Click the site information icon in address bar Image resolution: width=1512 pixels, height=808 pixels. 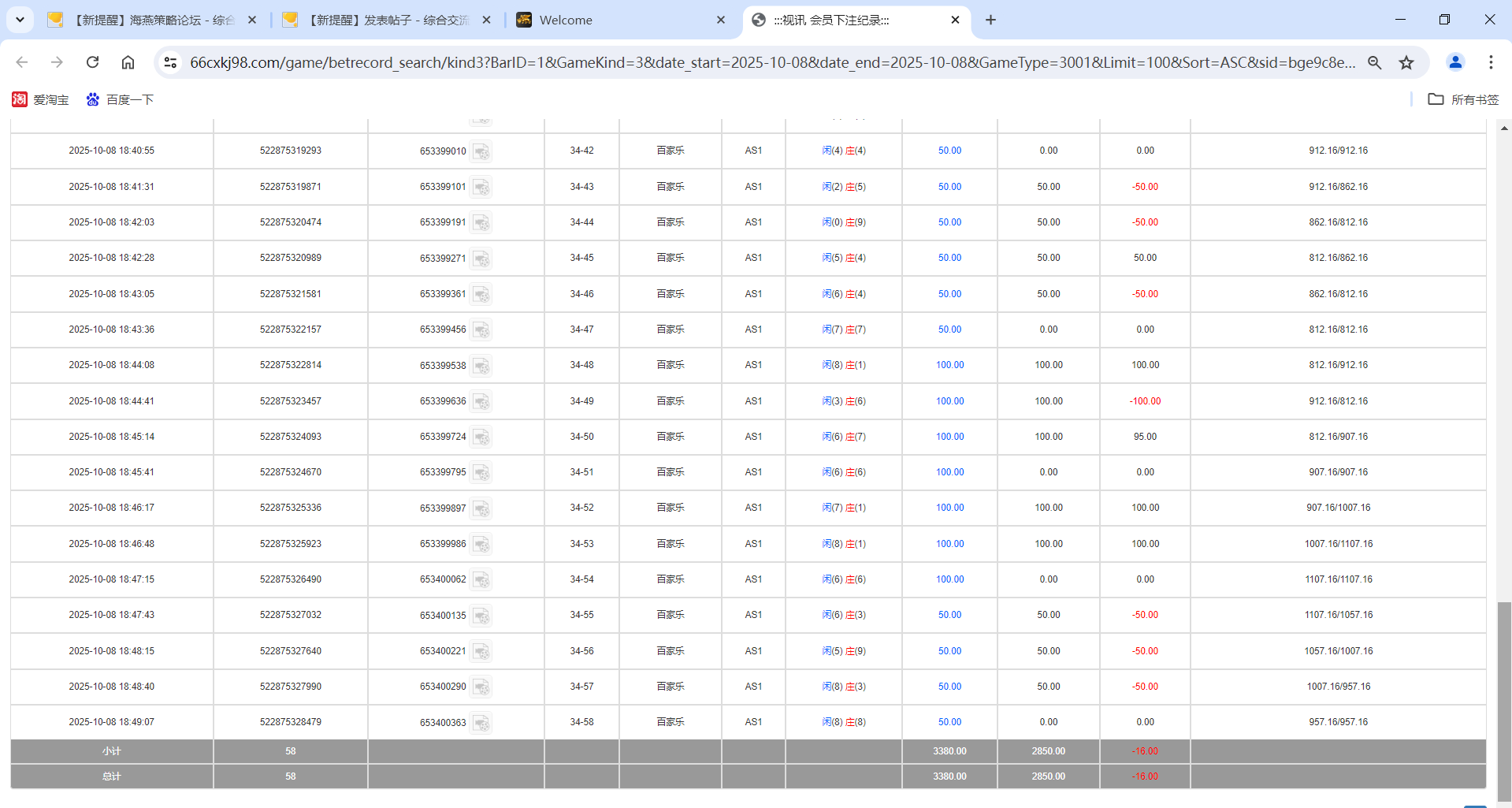[x=171, y=62]
